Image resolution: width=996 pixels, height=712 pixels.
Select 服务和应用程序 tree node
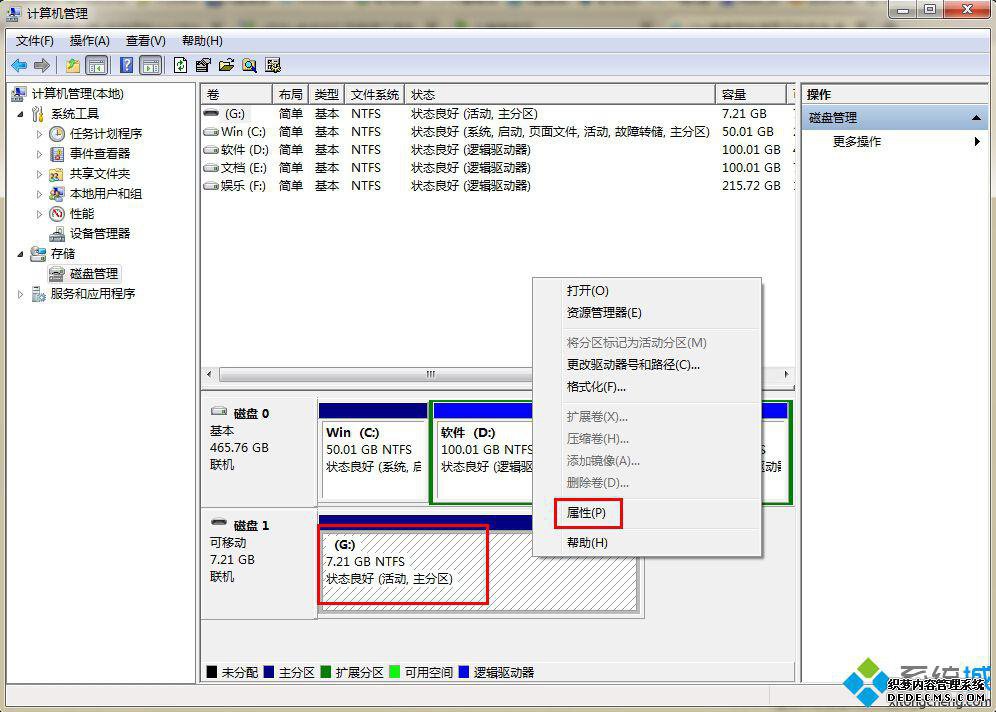(x=93, y=293)
